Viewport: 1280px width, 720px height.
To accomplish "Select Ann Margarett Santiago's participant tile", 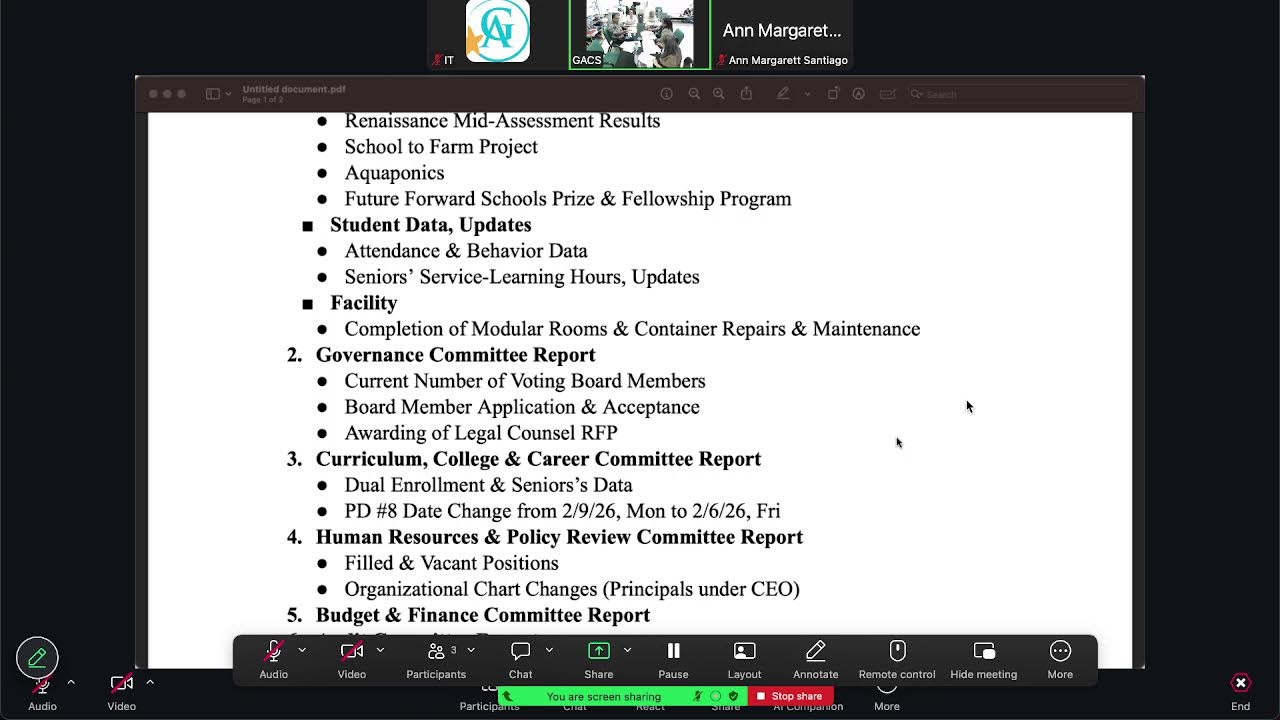I will click(x=782, y=35).
